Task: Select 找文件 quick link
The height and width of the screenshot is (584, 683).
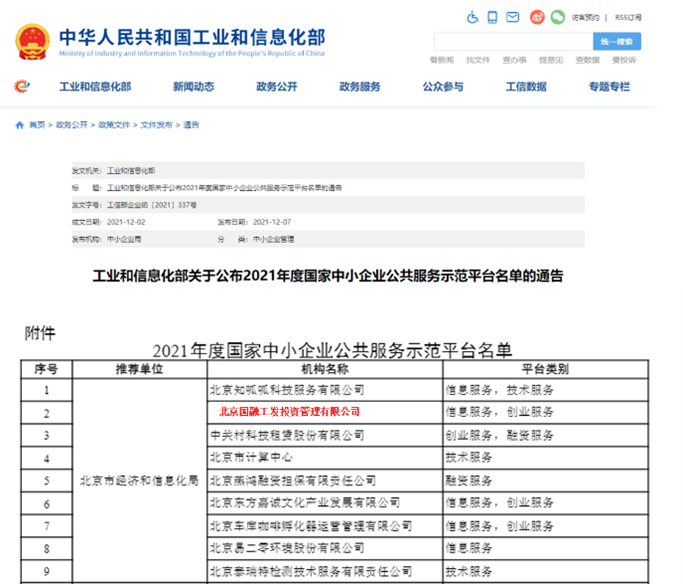Action: pyautogui.click(x=478, y=60)
